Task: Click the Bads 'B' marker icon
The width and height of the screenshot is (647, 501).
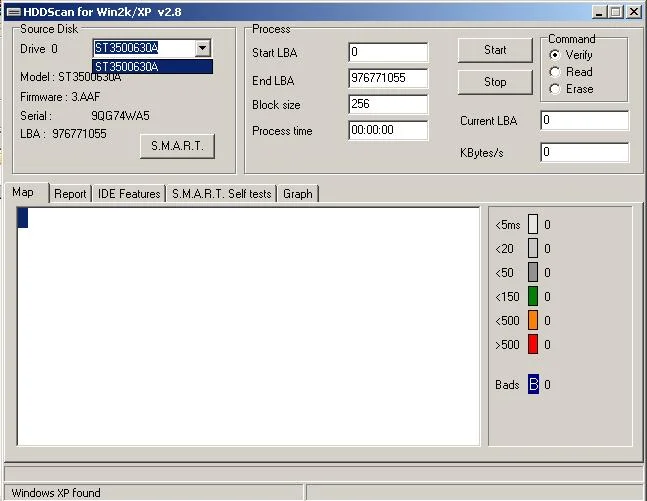Action: (x=533, y=384)
